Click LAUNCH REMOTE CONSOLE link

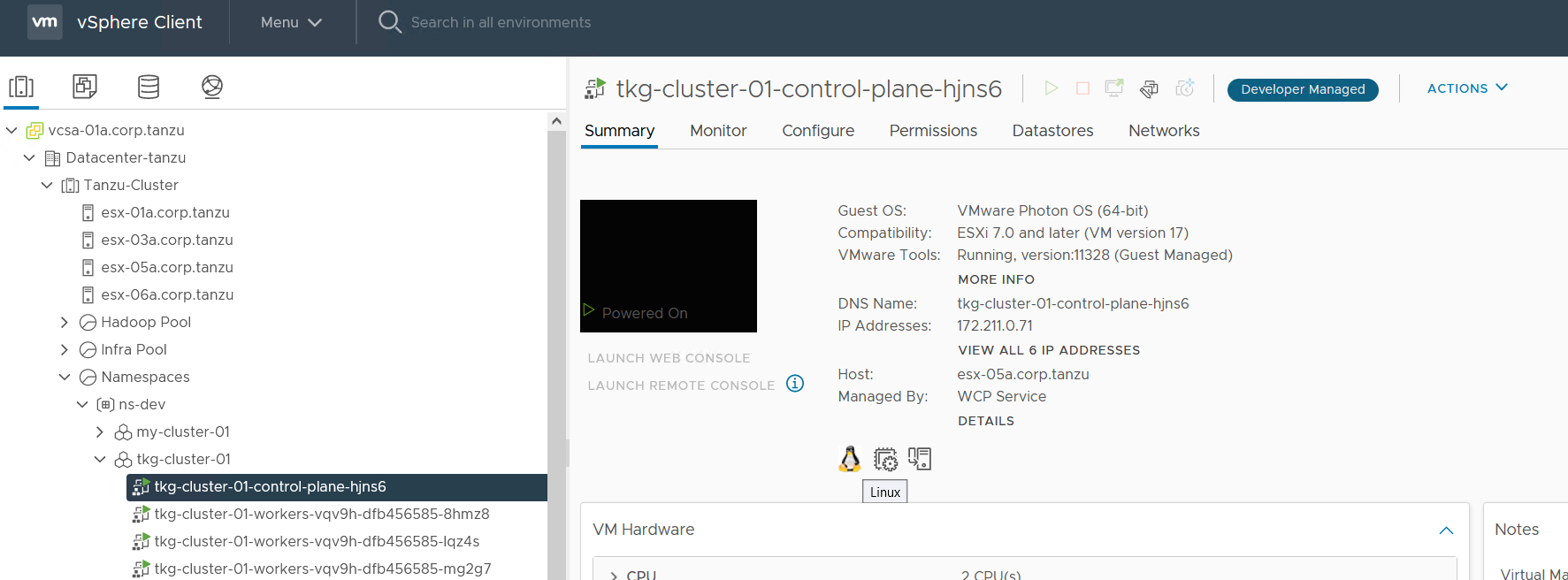coord(681,385)
